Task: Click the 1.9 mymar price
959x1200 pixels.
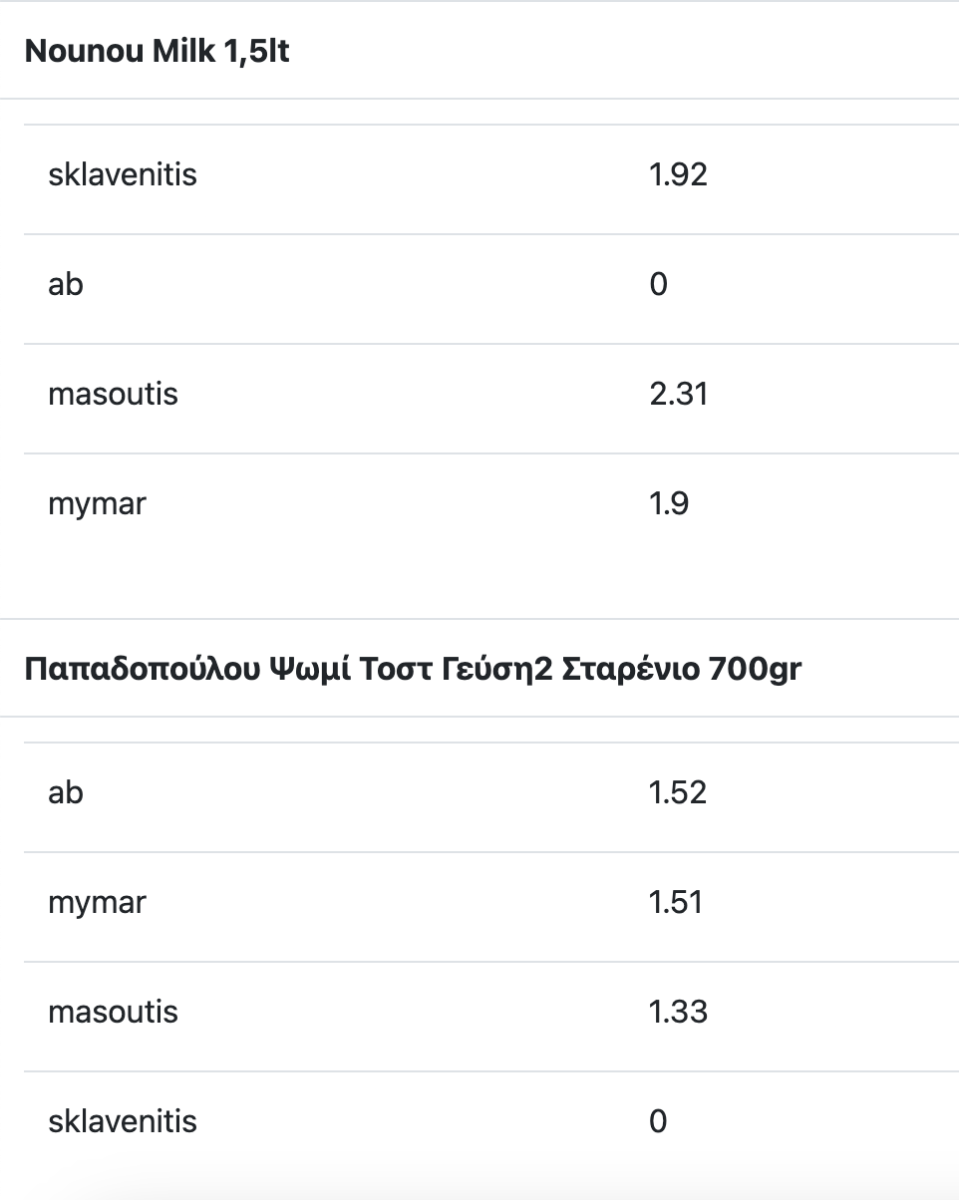Action: [x=669, y=504]
